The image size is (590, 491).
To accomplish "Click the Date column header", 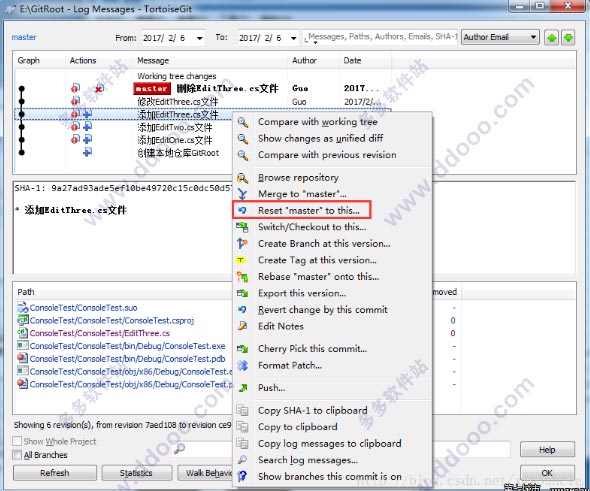I will pyautogui.click(x=352, y=61).
